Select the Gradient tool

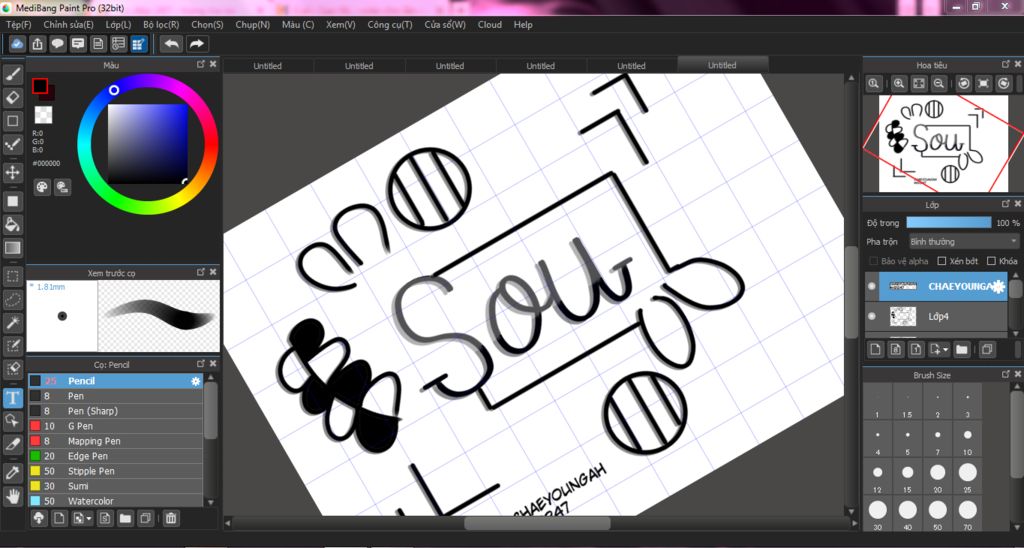coord(12,248)
